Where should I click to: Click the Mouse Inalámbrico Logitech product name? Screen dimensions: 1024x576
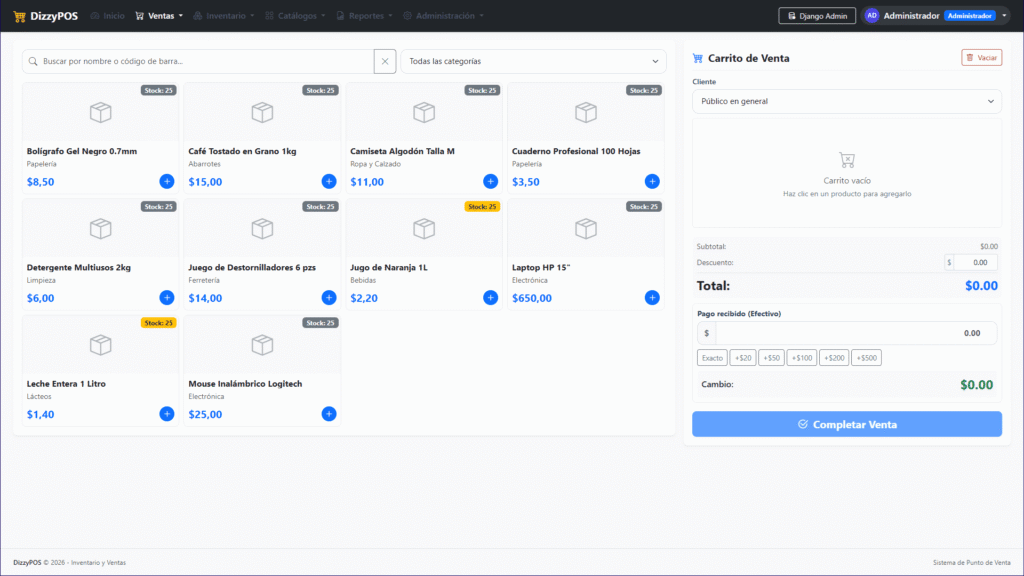click(246, 384)
